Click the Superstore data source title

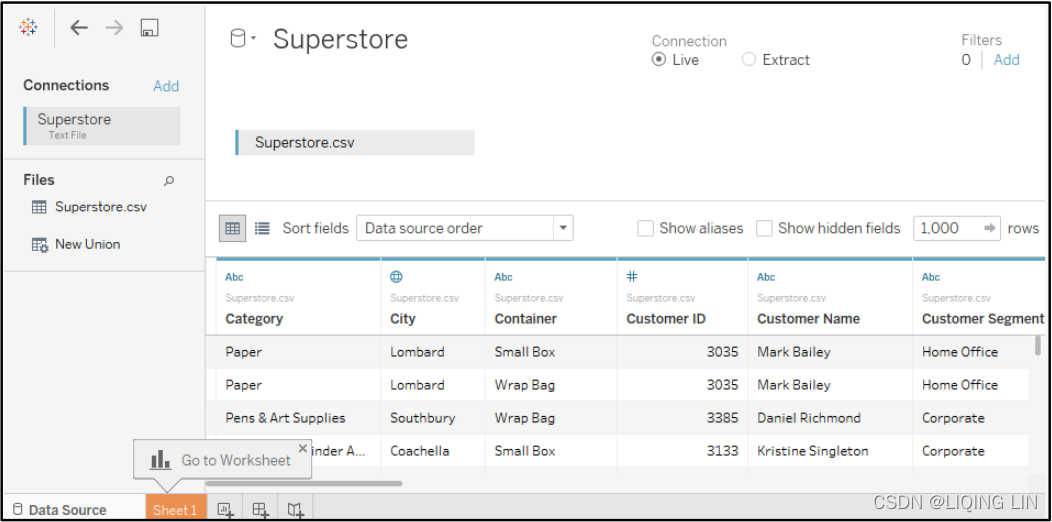tap(340, 39)
